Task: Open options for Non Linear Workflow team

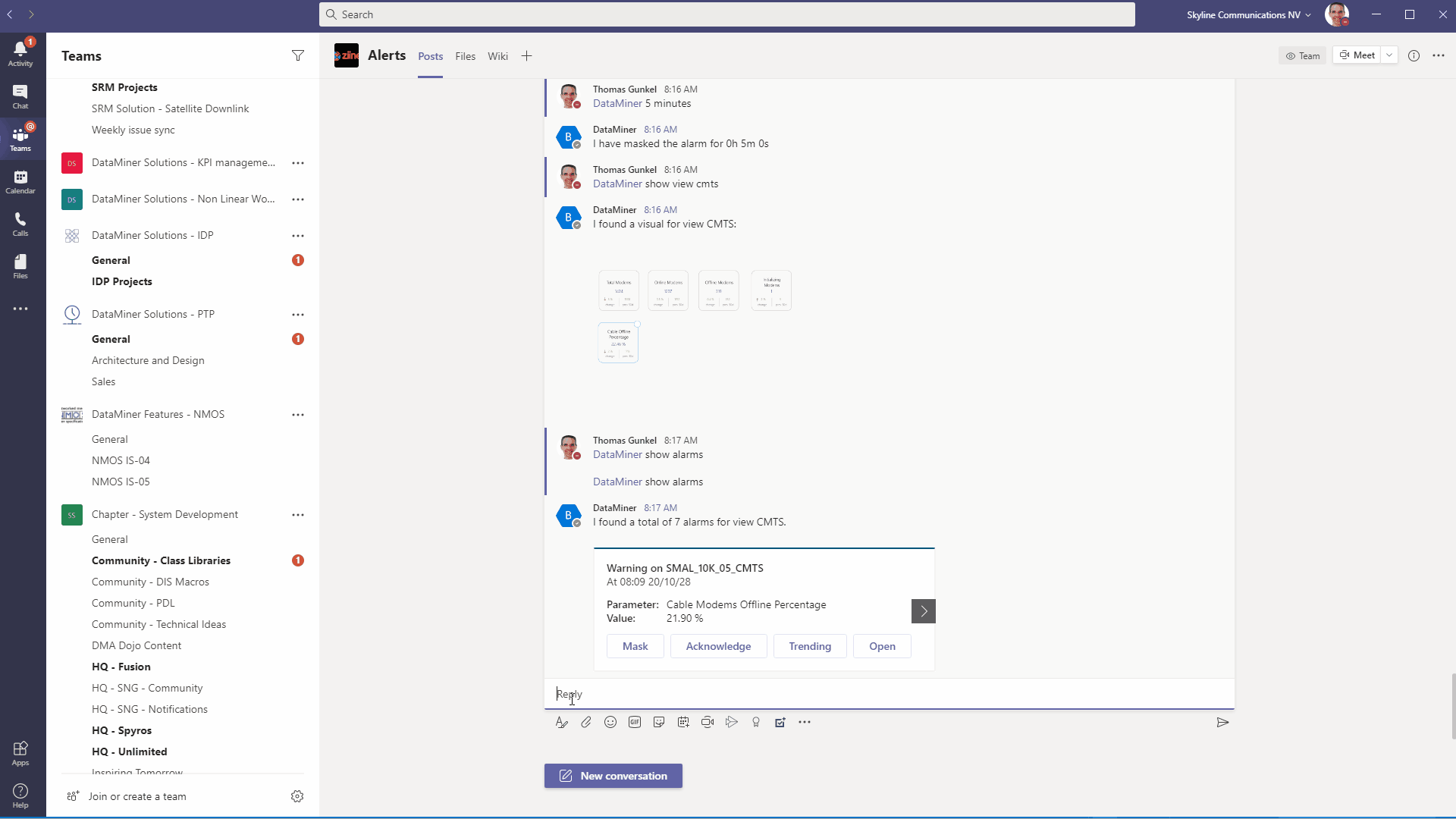Action: [x=298, y=199]
